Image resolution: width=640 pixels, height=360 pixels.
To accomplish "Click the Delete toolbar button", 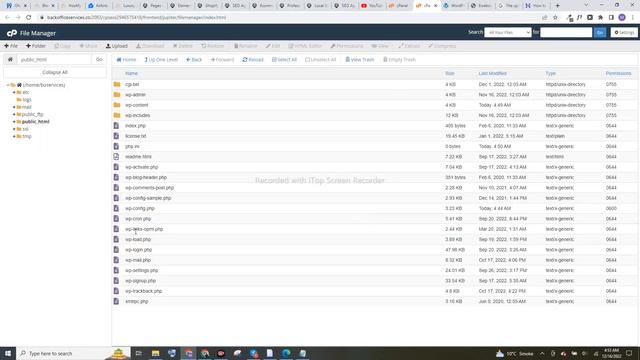I will click(182, 46).
